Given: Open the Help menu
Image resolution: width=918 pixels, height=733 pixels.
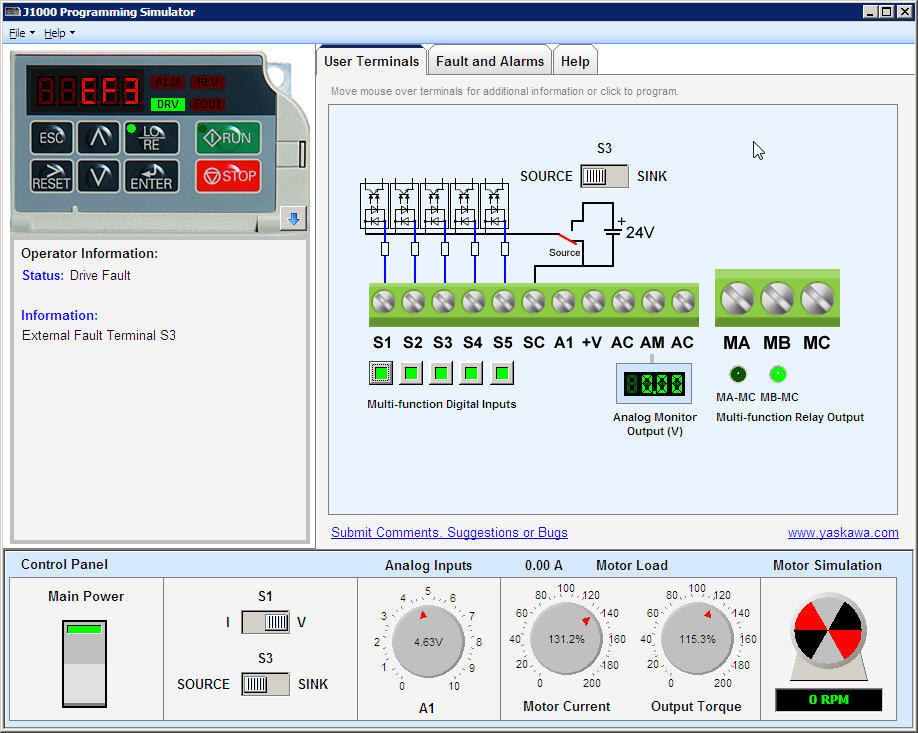Looking at the screenshot, I should tap(59, 33).
